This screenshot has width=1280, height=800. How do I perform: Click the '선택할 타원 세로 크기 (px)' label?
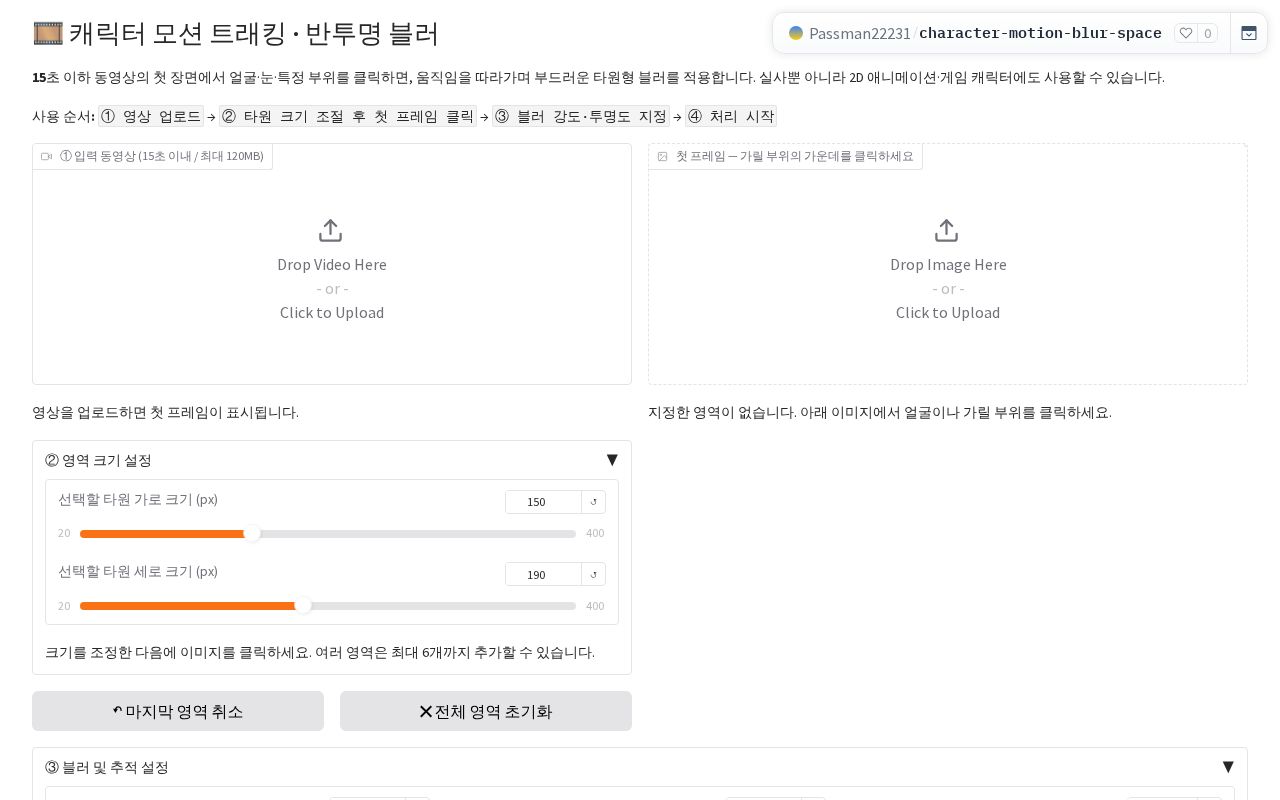coord(138,571)
